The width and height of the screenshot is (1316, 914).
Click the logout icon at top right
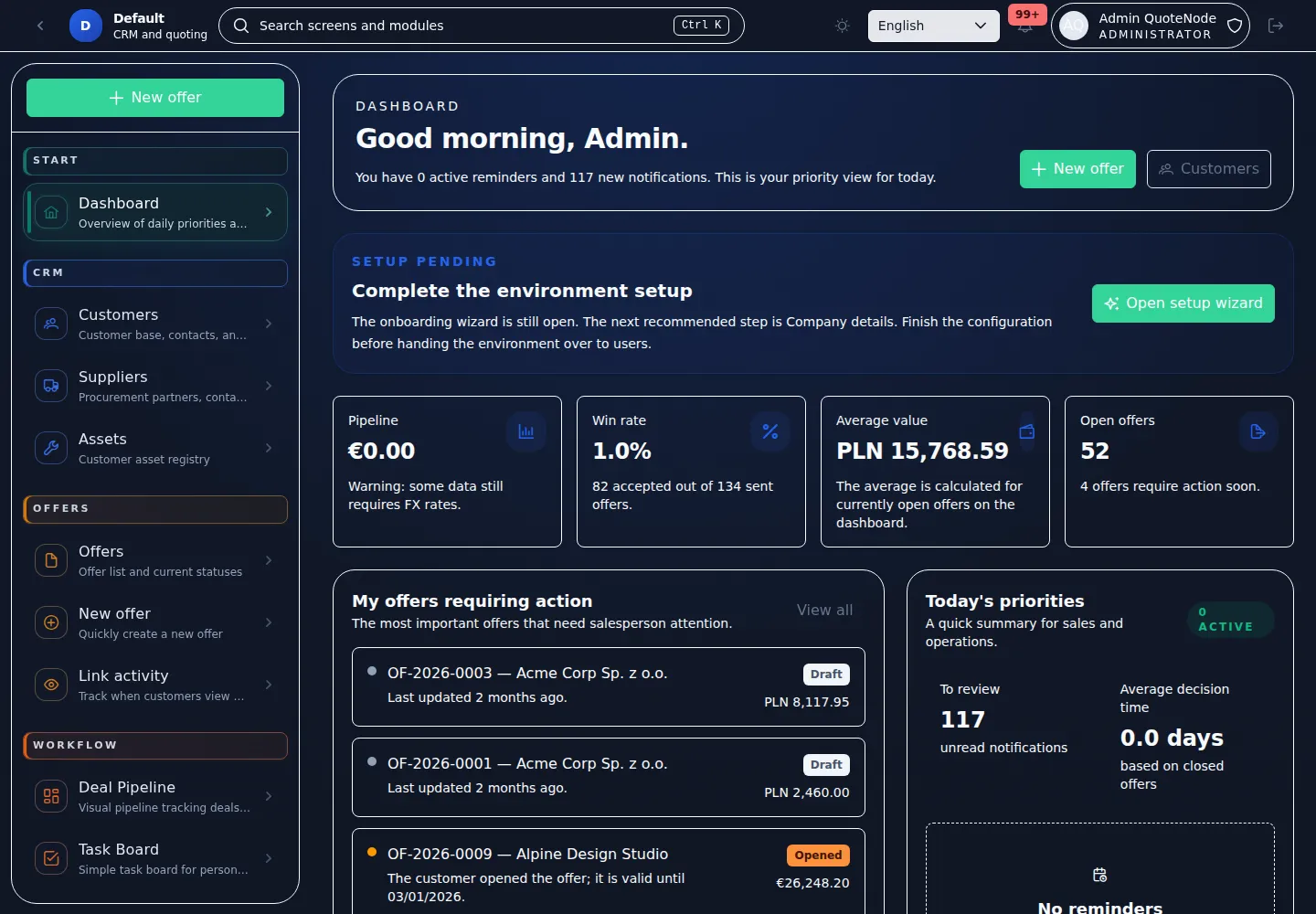point(1276,26)
